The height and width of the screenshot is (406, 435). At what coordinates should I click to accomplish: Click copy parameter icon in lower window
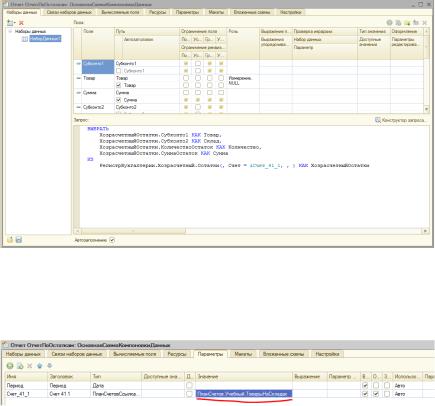(20, 366)
